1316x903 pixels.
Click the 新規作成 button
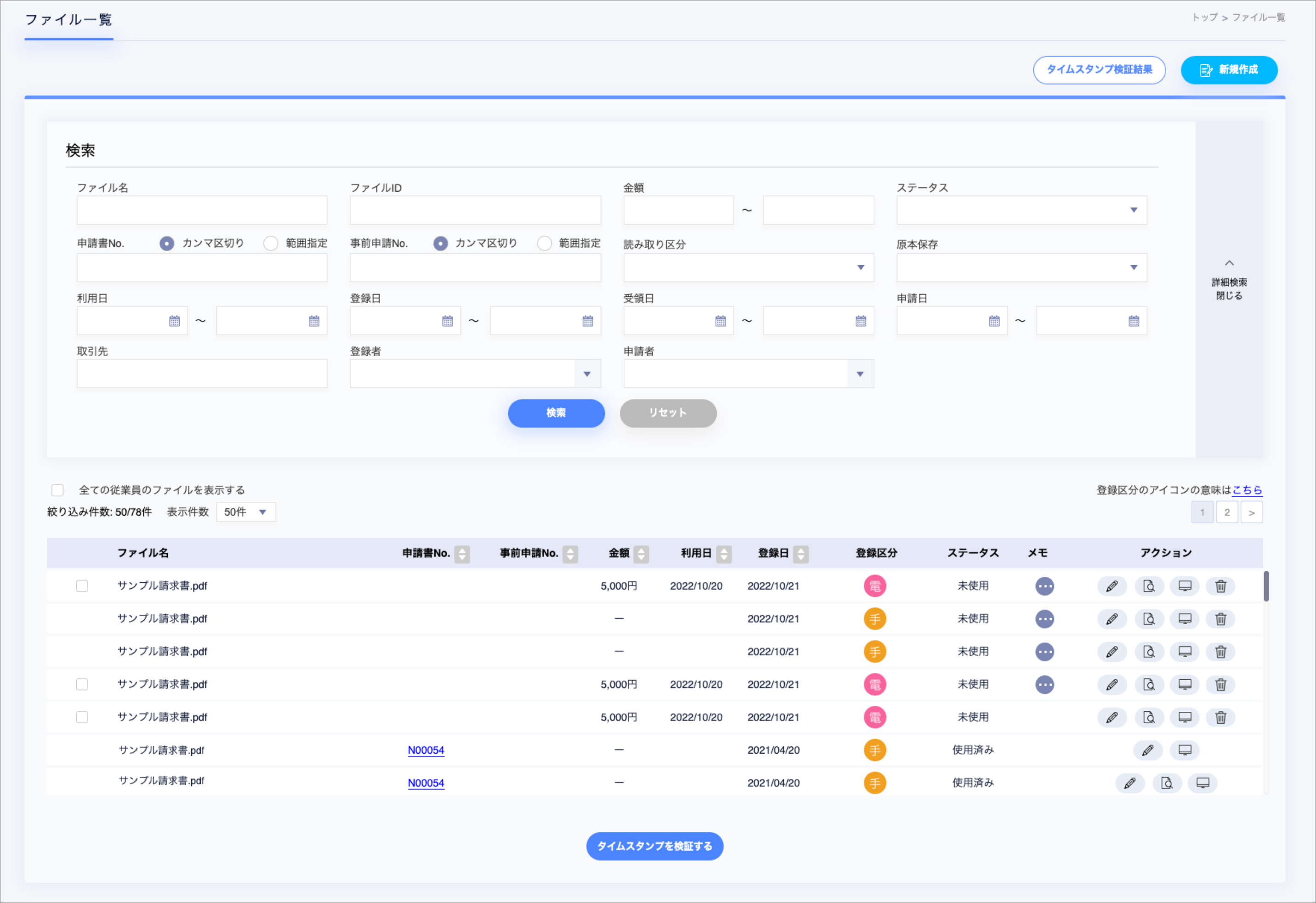coord(1229,70)
